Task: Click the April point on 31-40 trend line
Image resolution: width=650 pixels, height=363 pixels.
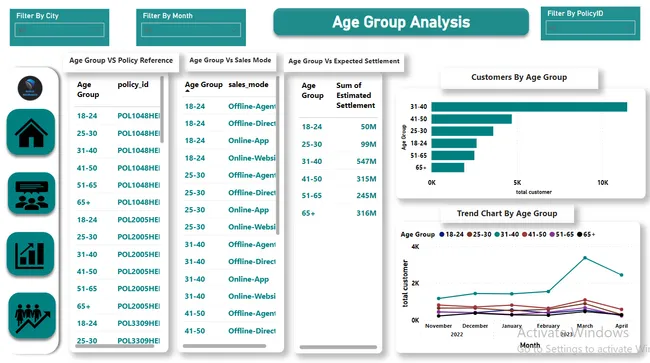Action: pyautogui.click(x=621, y=275)
